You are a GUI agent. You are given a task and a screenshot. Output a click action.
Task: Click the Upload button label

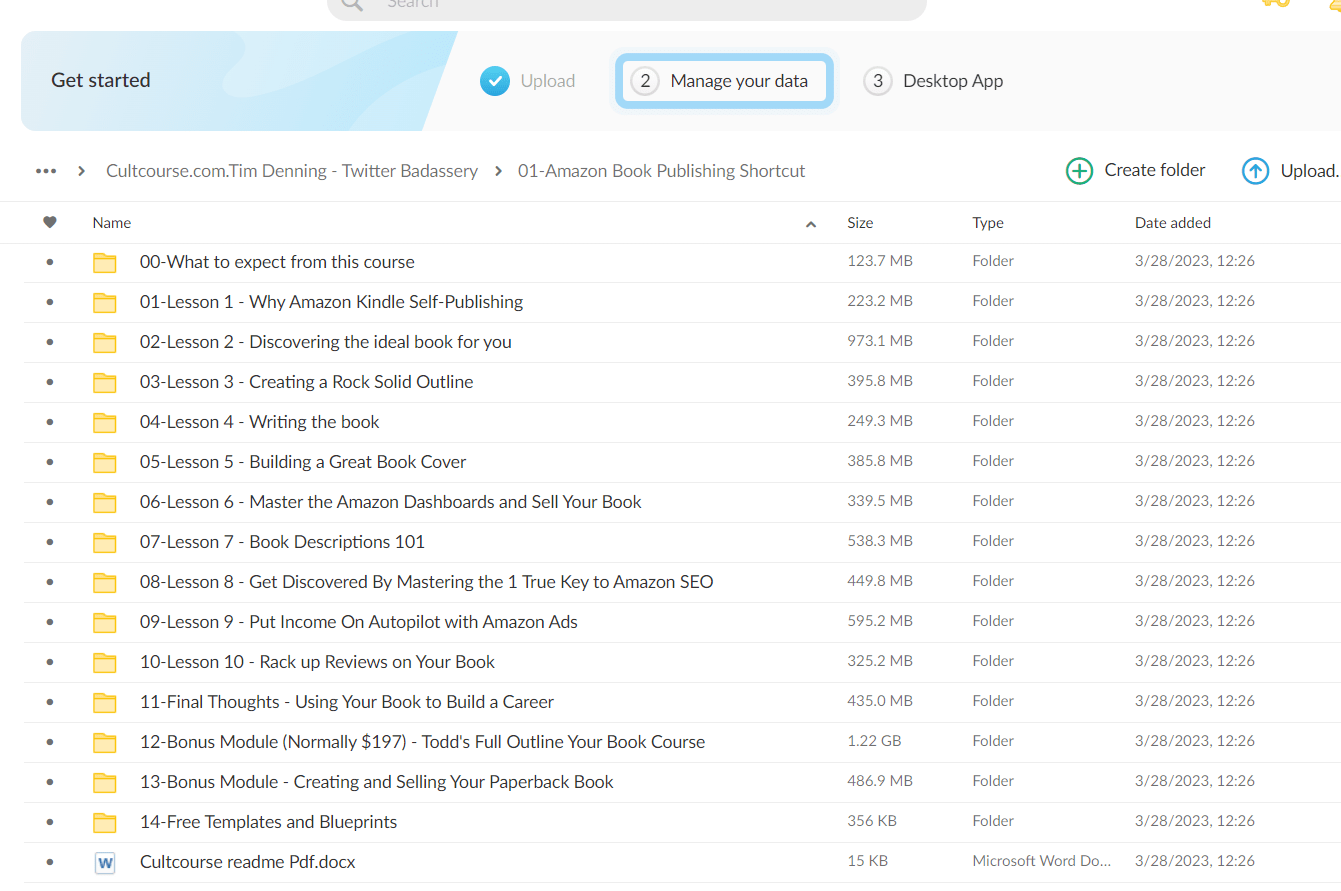point(1310,171)
